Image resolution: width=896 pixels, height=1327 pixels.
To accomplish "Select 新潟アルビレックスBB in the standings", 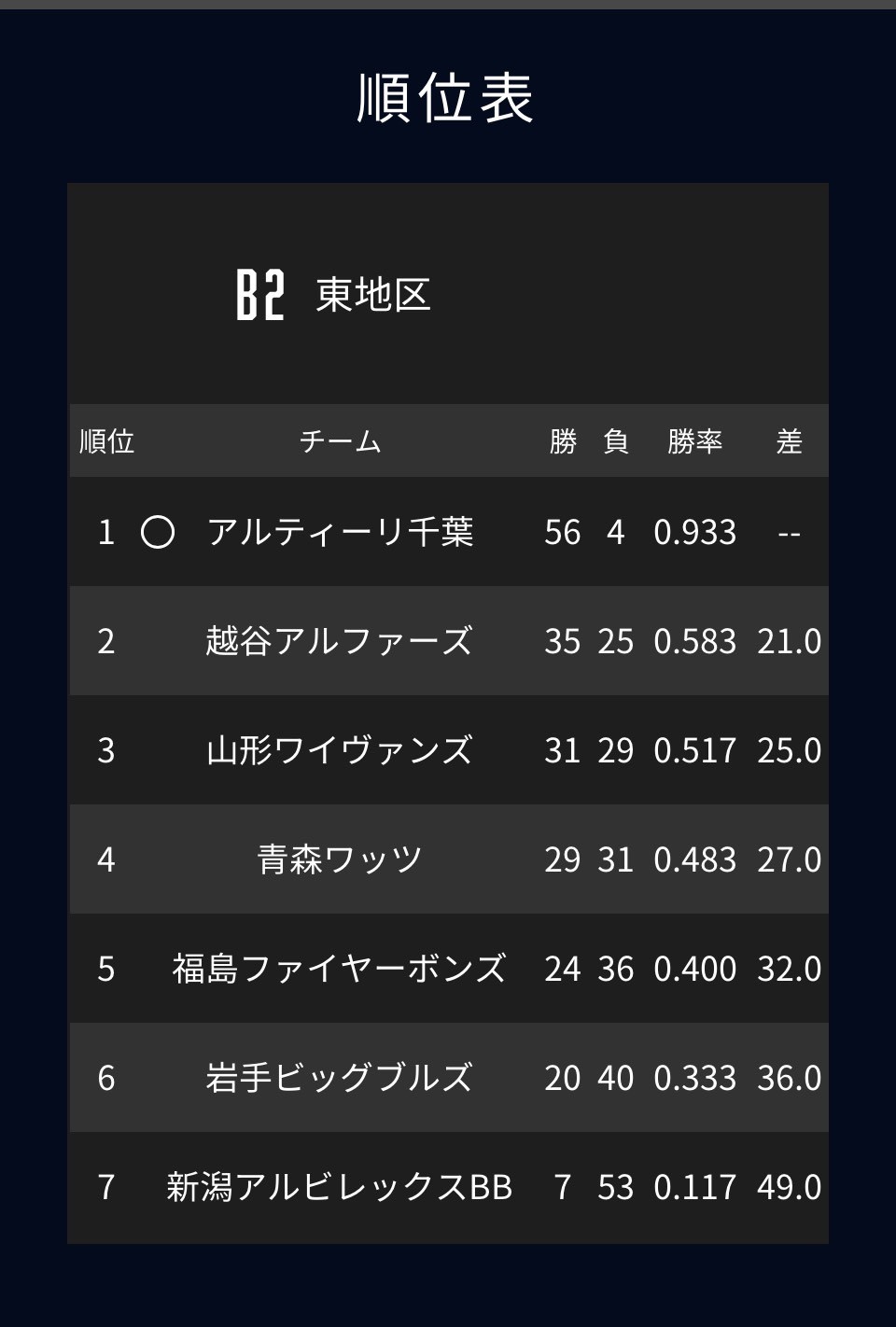I will click(340, 1187).
